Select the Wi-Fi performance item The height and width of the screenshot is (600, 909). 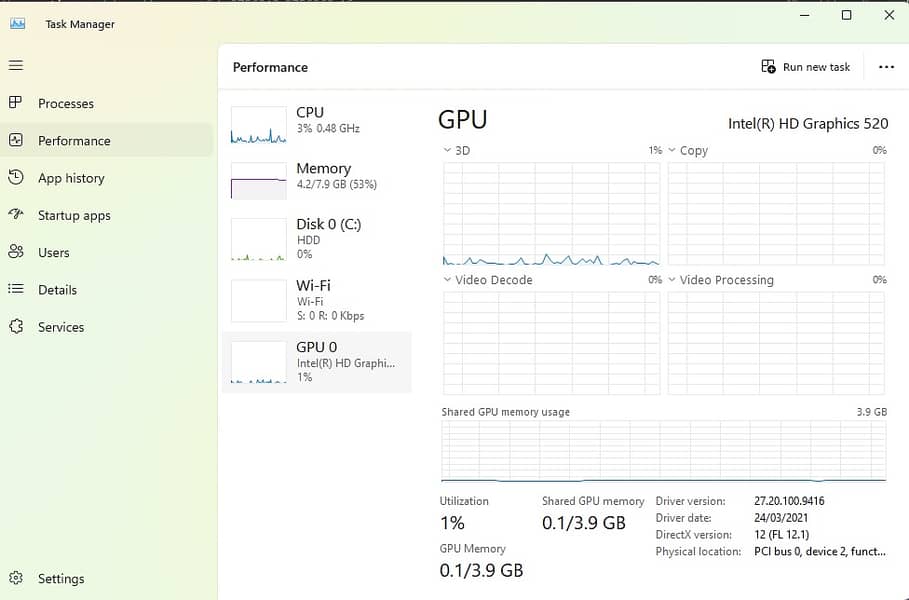click(x=315, y=300)
